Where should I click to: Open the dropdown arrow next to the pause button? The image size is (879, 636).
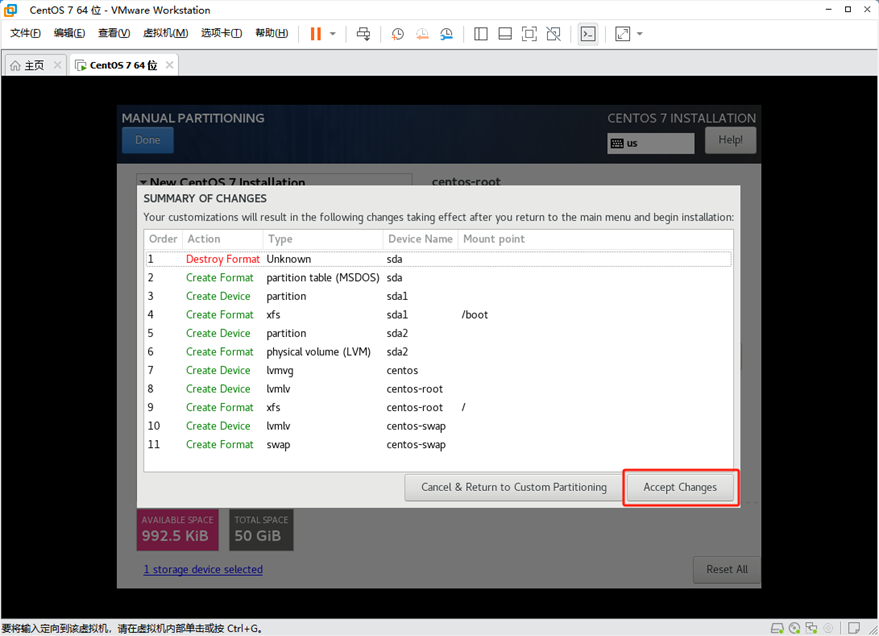332,34
